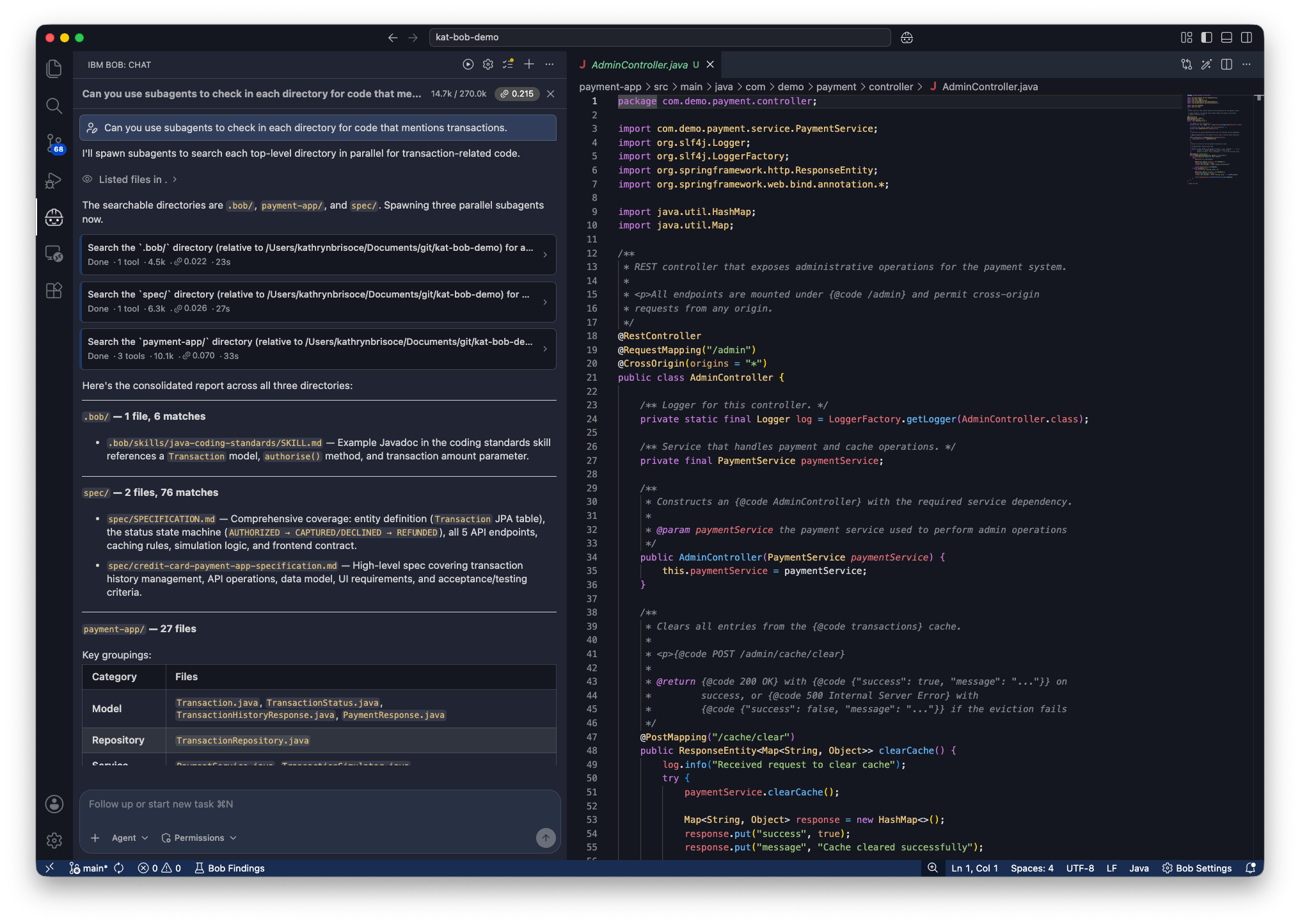
Task: Send message with the arrow button
Action: (x=546, y=838)
